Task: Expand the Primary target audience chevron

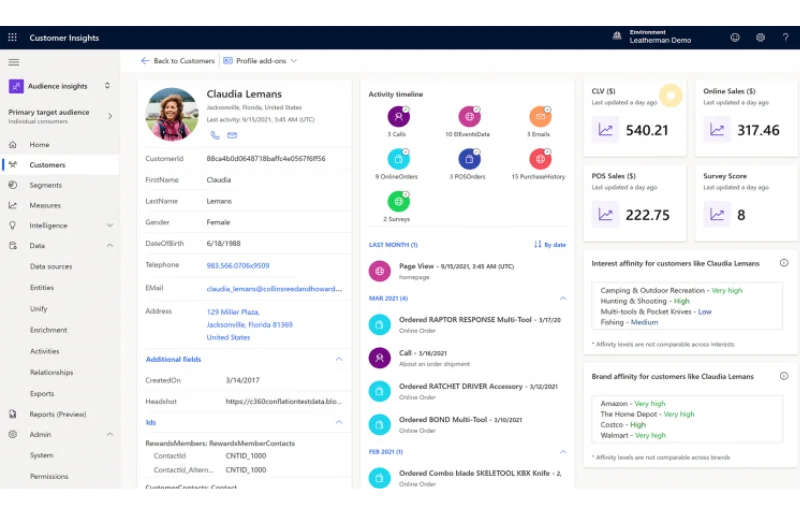Action: click(110, 116)
